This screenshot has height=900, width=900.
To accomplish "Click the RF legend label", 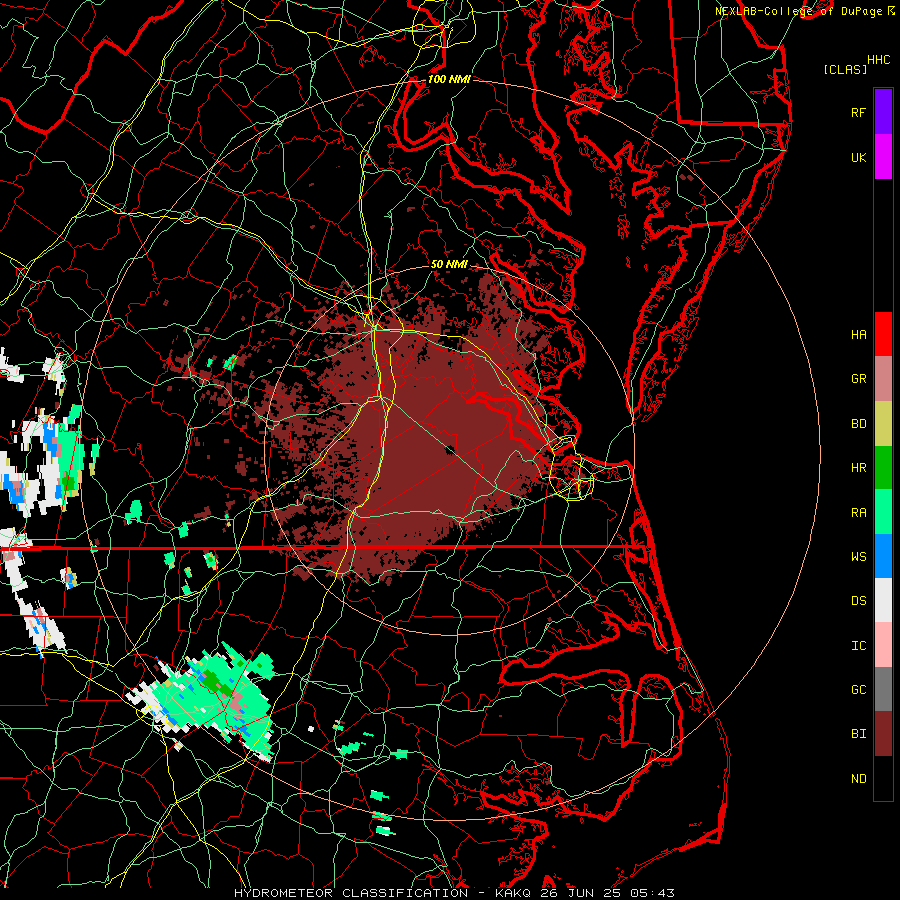I will click(858, 112).
